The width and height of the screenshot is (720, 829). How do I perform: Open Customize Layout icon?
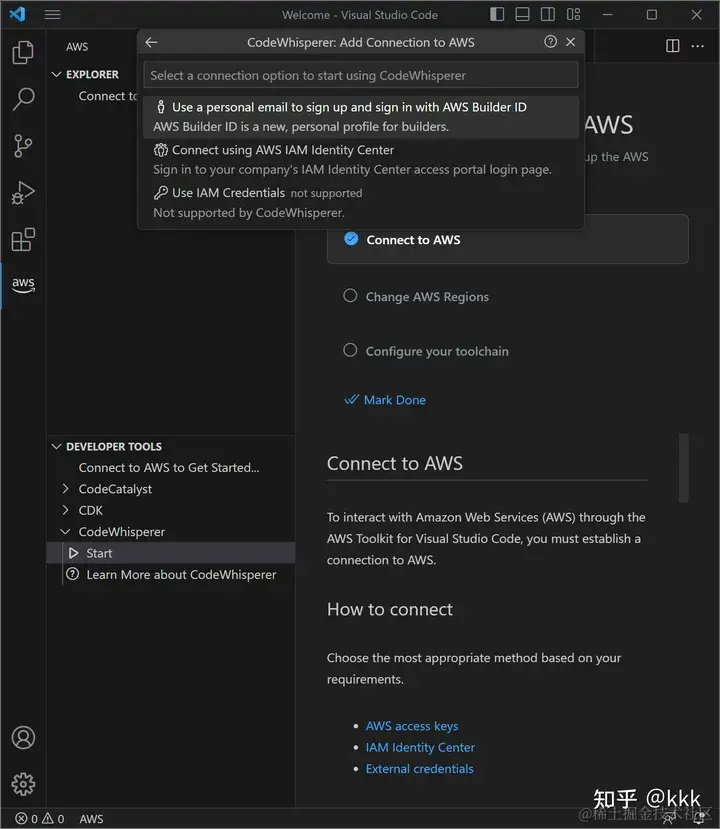tap(574, 14)
